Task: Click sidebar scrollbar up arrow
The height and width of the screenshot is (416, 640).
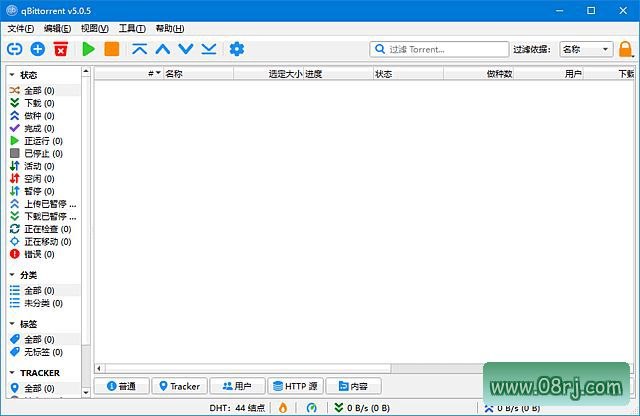Action: [x=86, y=71]
